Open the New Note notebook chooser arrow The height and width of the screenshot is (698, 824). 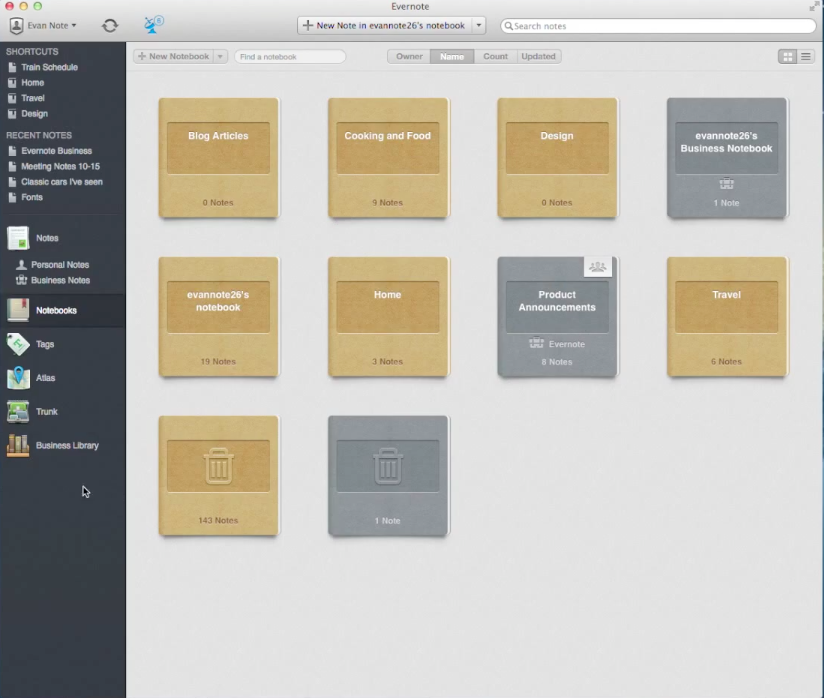pyautogui.click(x=479, y=25)
